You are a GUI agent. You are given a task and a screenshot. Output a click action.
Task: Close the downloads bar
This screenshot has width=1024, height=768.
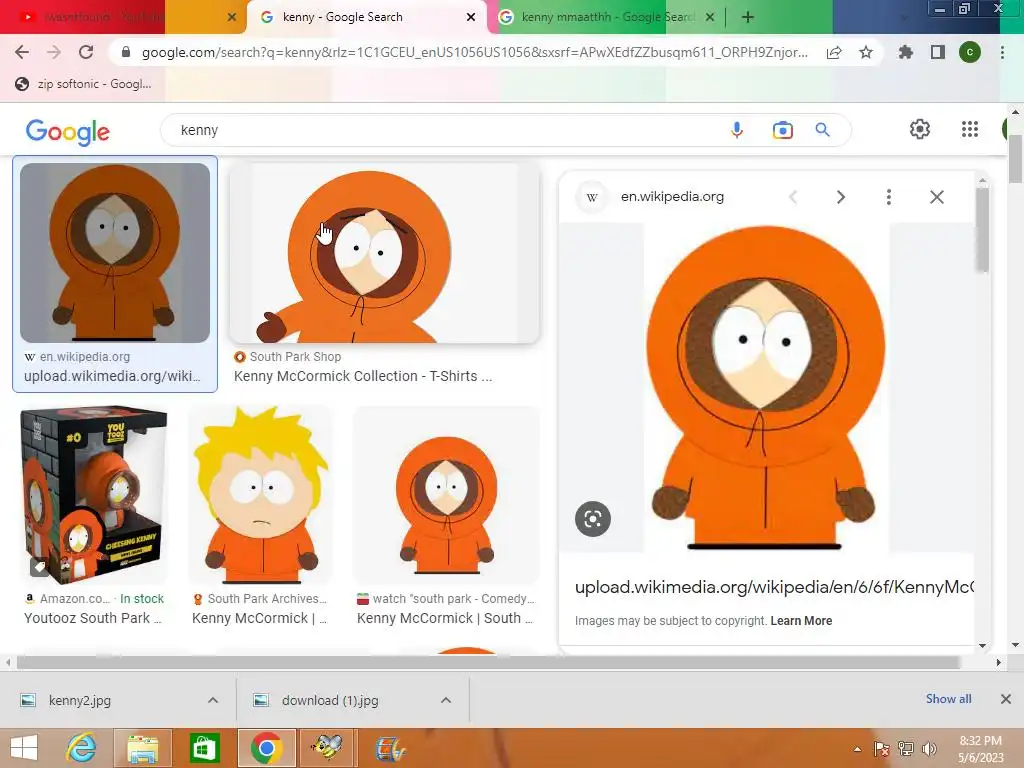(1006, 699)
